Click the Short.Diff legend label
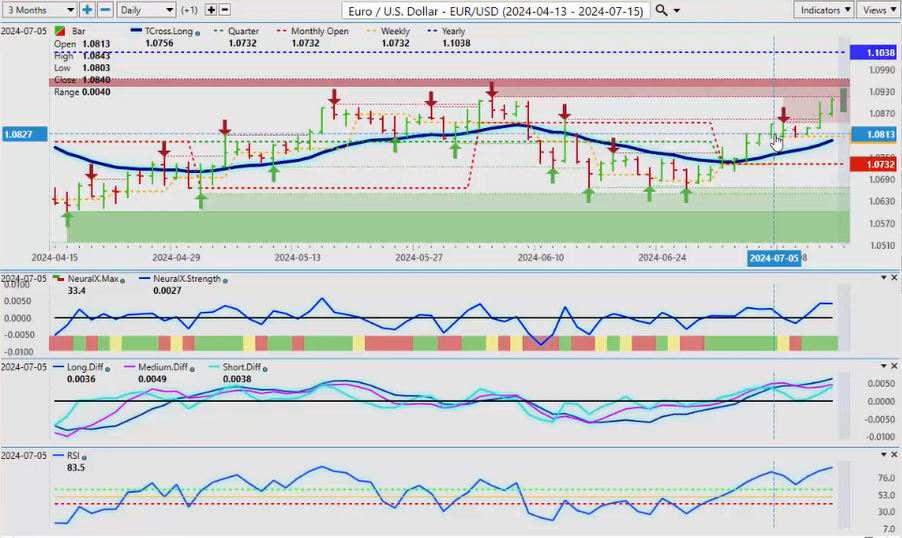902x538 pixels. click(x=242, y=367)
